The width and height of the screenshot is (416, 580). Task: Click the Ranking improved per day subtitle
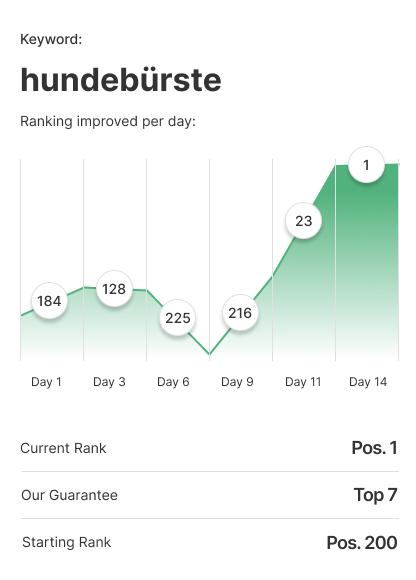click(108, 121)
